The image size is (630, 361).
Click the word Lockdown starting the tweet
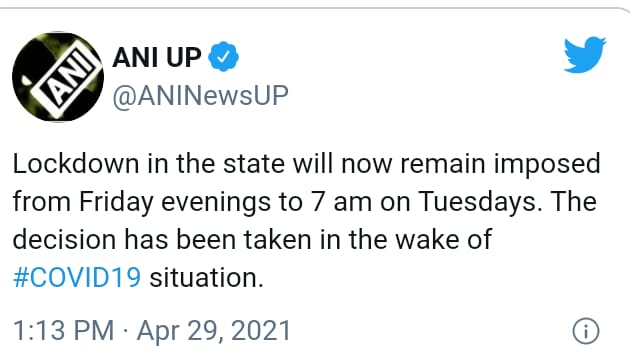pos(76,164)
